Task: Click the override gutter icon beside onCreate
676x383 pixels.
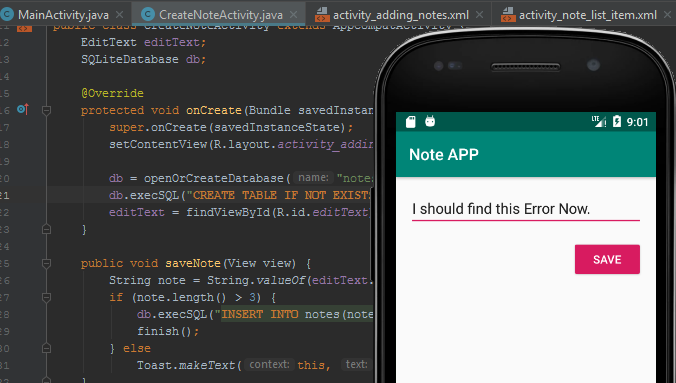Action: [x=22, y=110]
